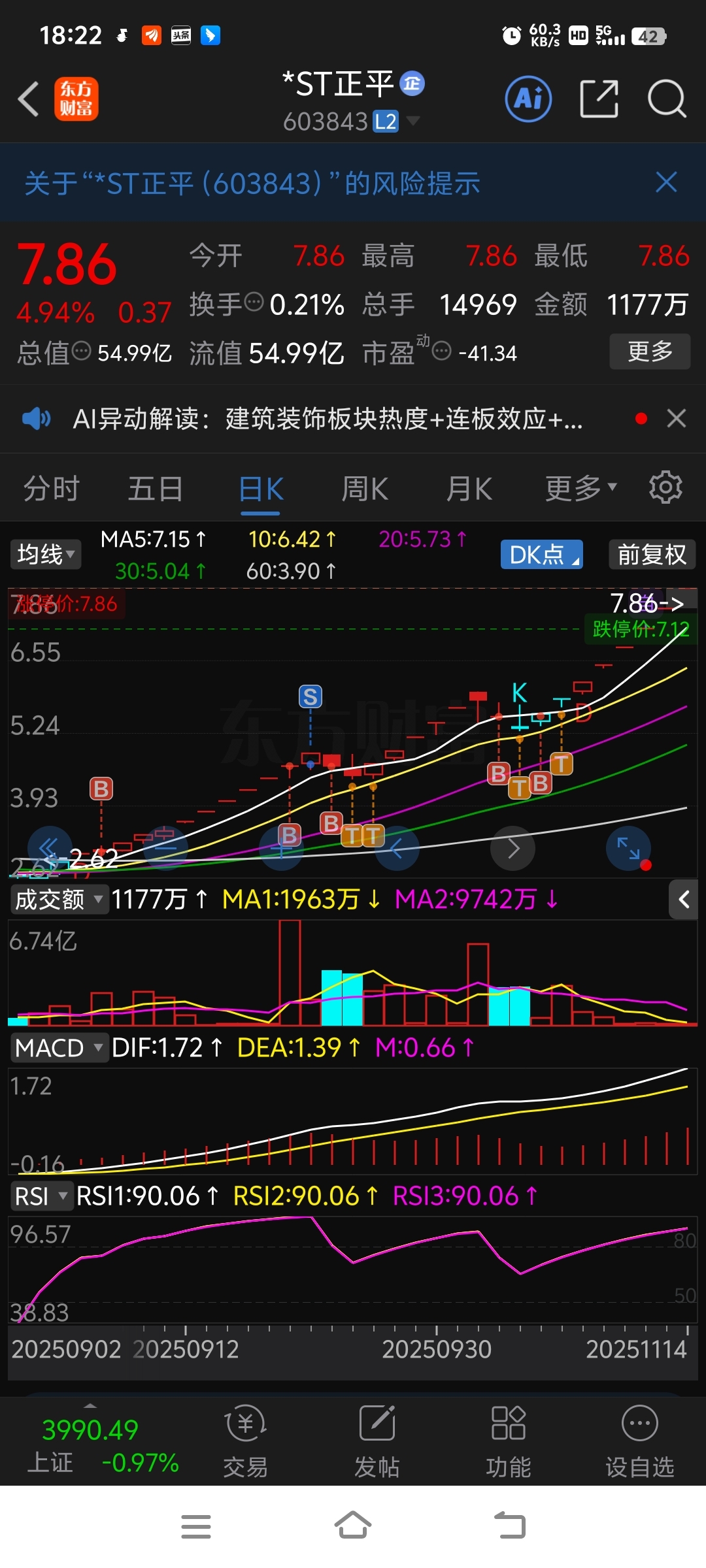Open the 风险提示 risk notice link

[252, 184]
